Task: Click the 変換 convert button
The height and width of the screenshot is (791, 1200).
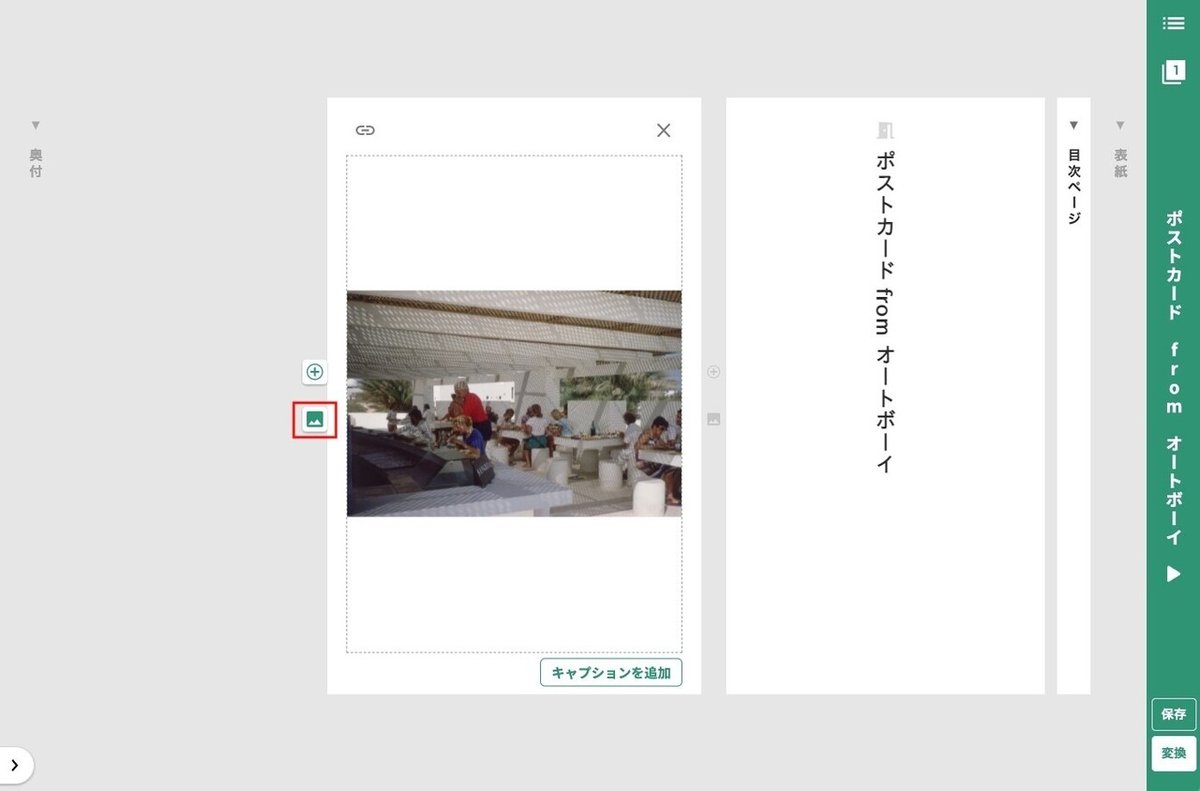Action: 1173,753
